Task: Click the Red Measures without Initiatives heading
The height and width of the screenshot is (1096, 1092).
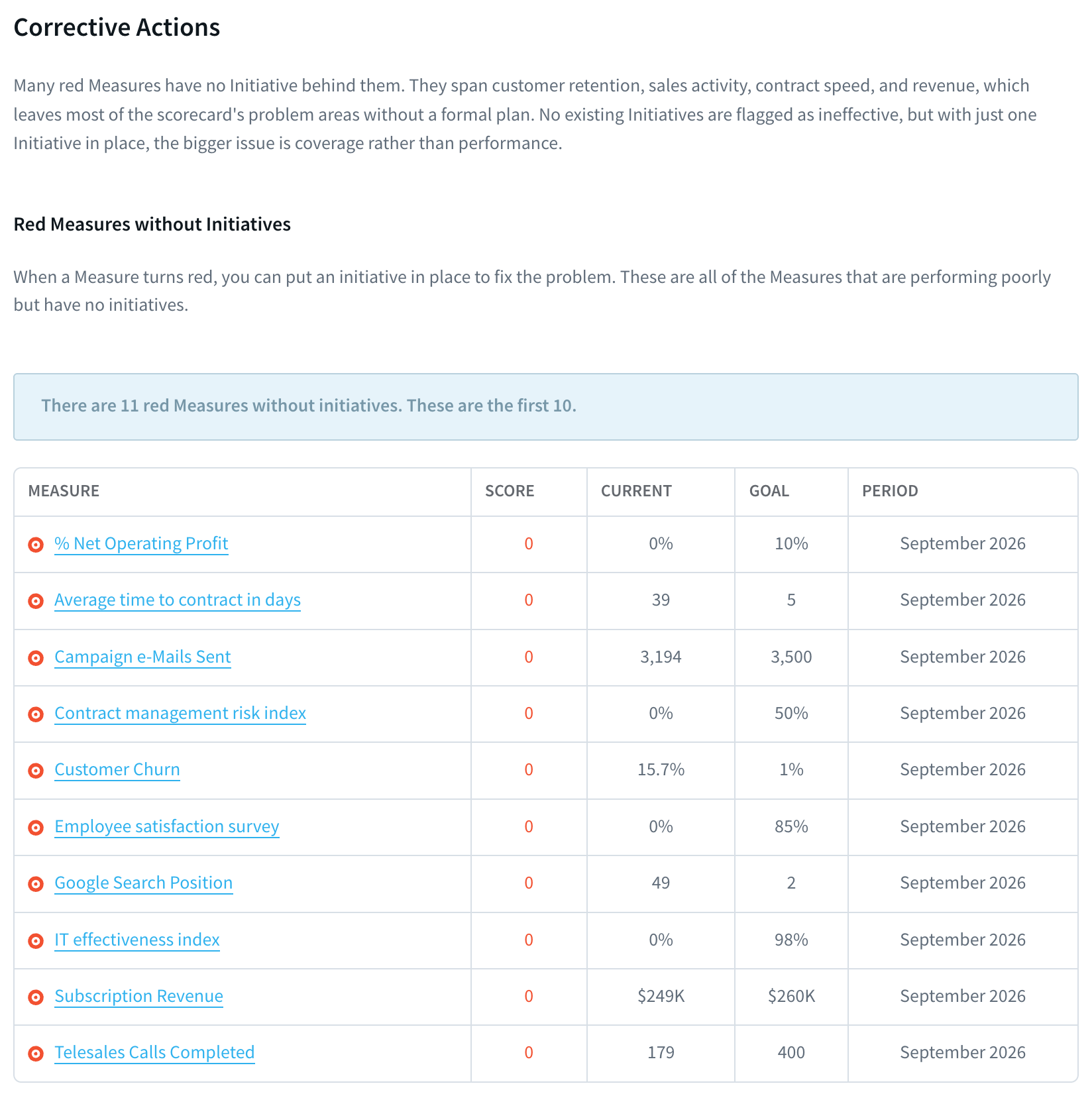Action: coord(152,225)
